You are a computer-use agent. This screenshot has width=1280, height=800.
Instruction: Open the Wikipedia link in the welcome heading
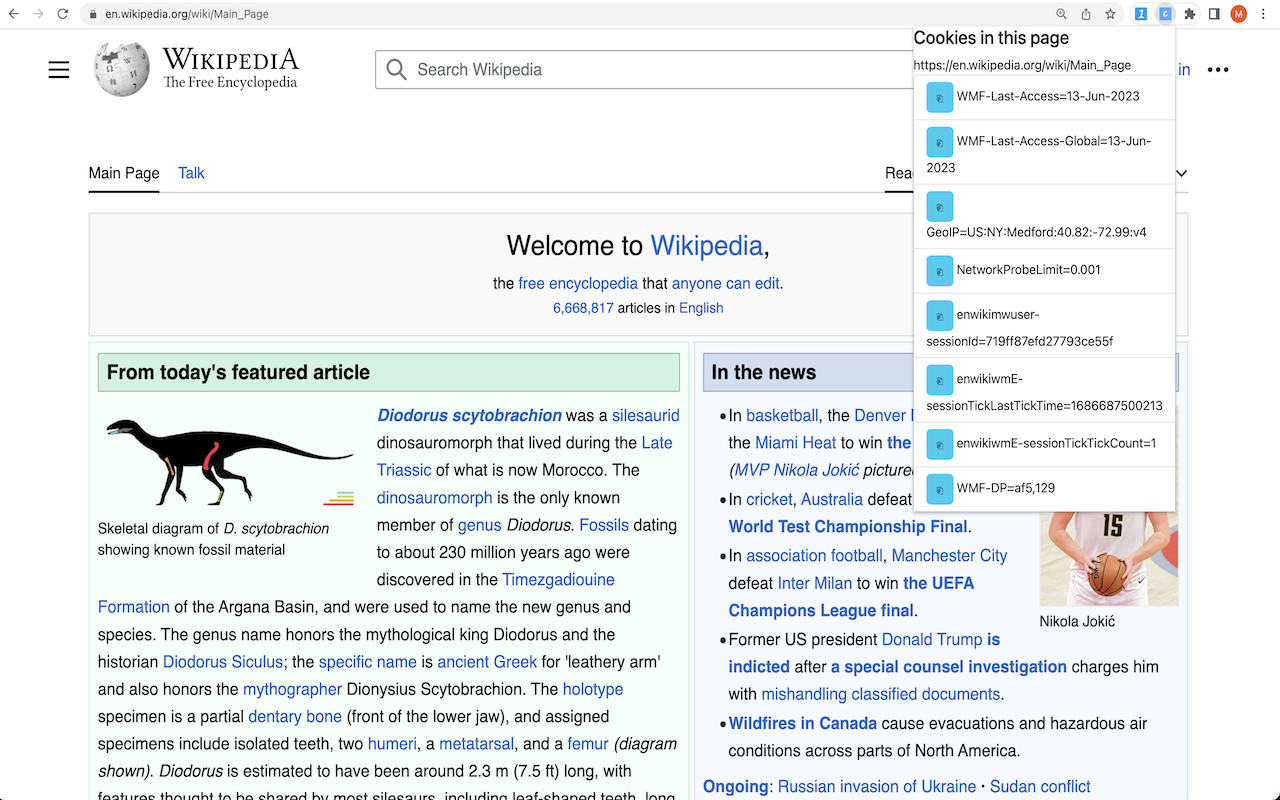(x=707, y=245)
